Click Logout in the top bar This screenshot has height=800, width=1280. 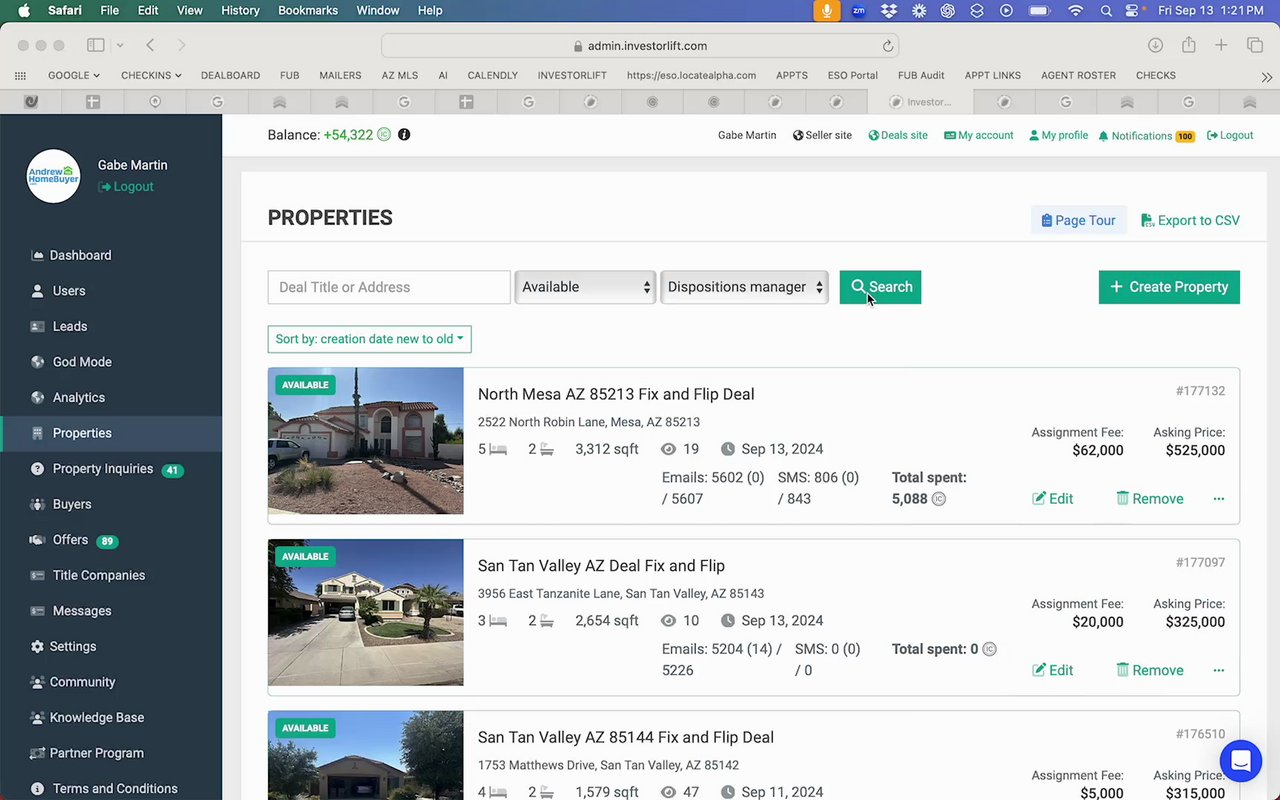click(x=1230, y=135)
